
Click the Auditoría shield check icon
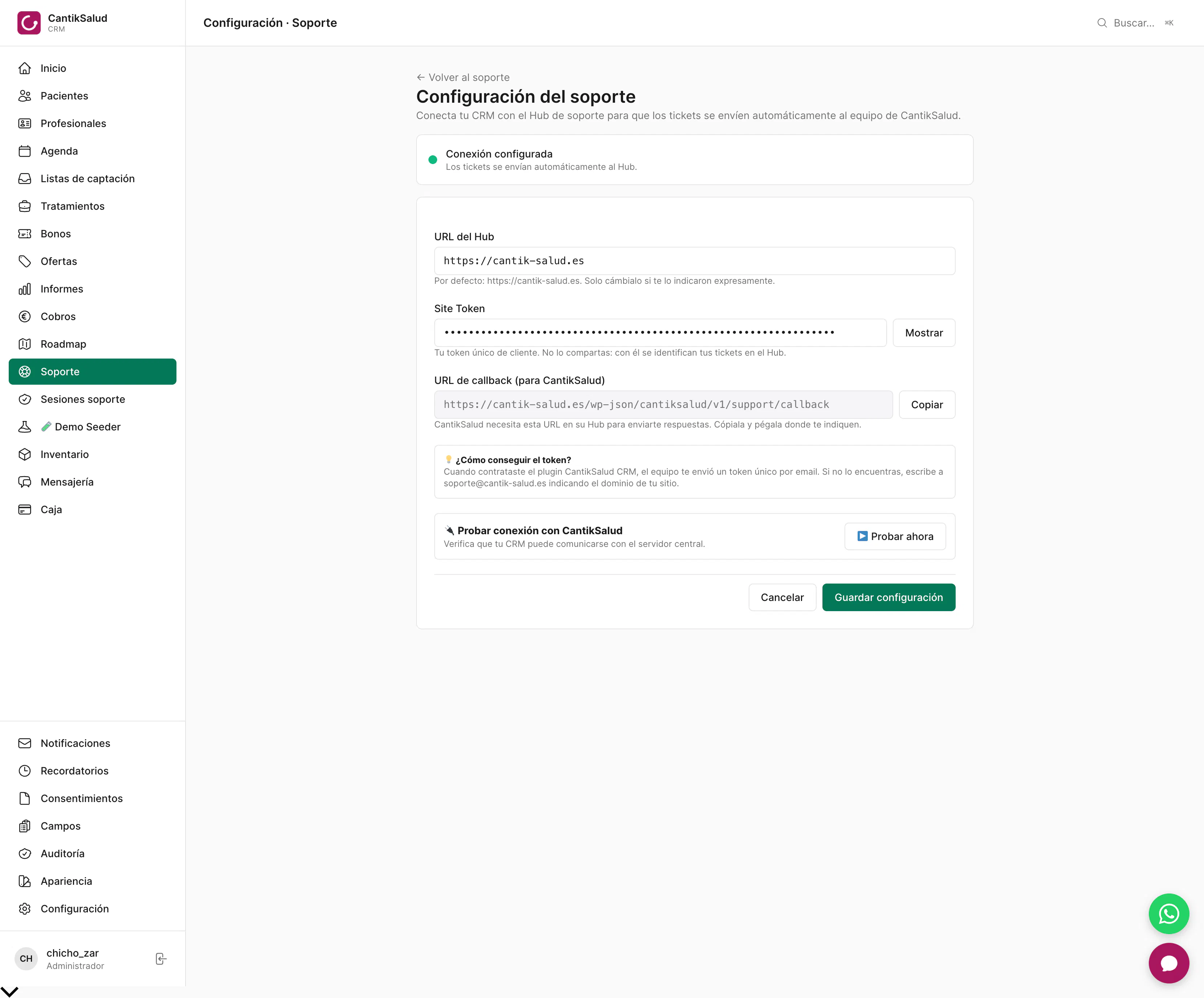(x=25, y=854)
